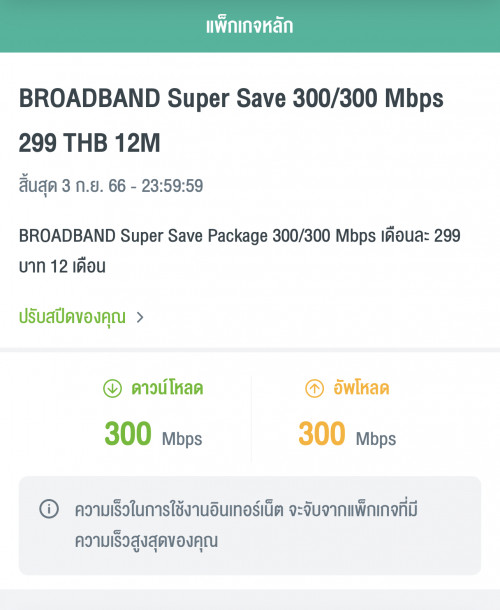Image resolution: width=500 pixels, height=610 pixels.
Task: Click the แพ็กเกจหลัก header title
Action: (x=249, y=26)
